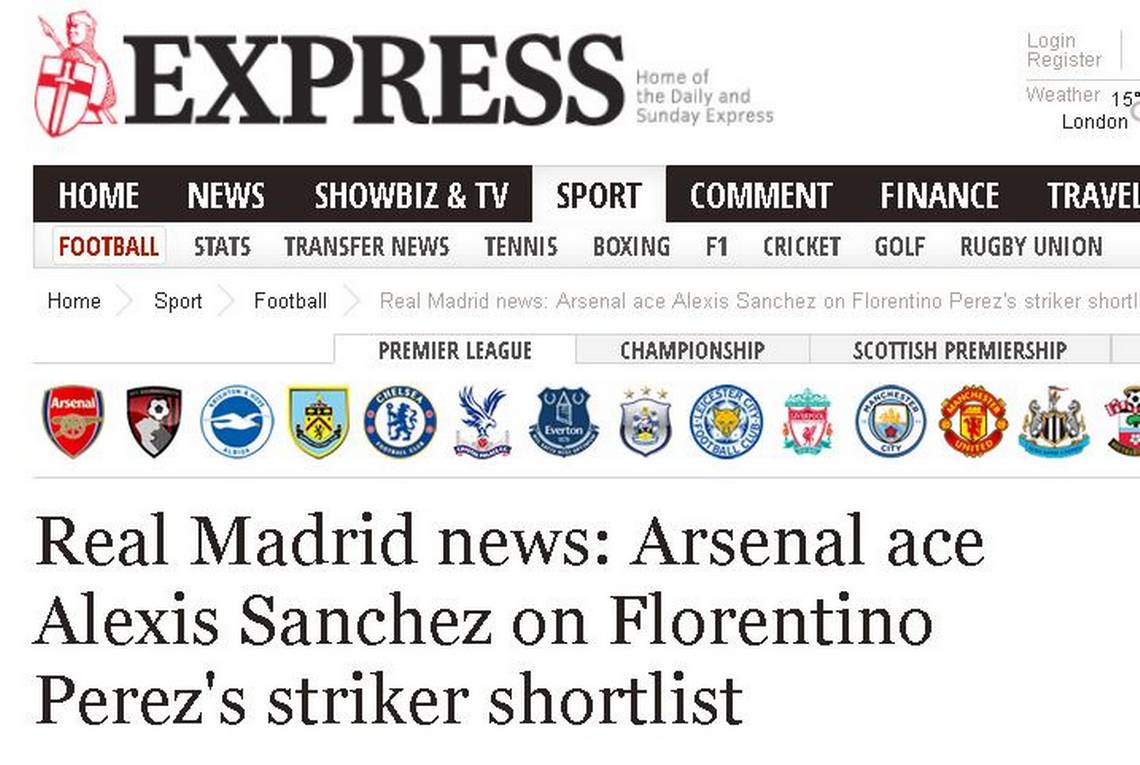Viewport: 1140px width, 765px height.
Task: Click the Express crusader logo
Action: point(76,74)
